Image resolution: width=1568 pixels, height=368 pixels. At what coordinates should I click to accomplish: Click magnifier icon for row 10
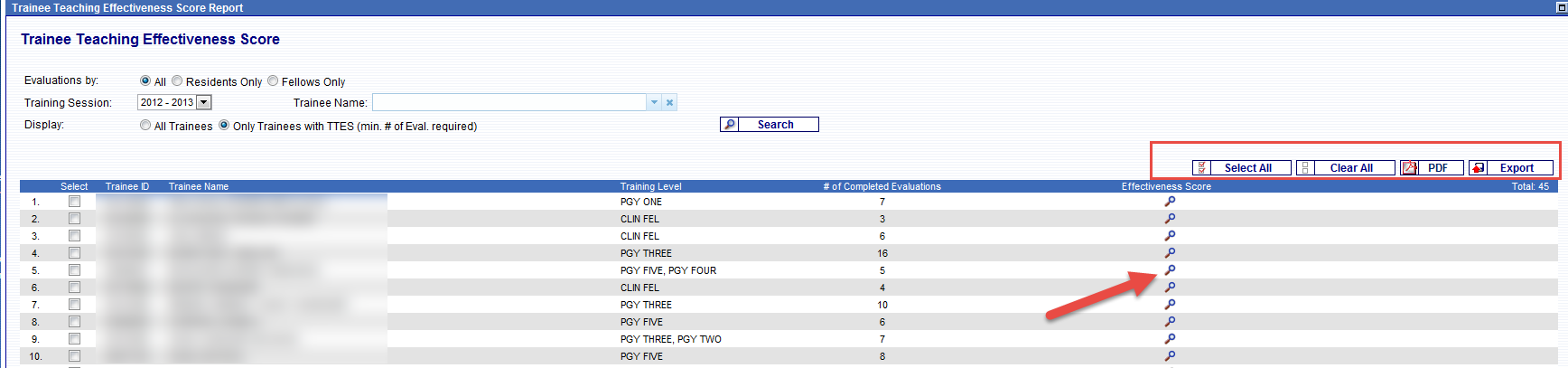pos(1170,356)
